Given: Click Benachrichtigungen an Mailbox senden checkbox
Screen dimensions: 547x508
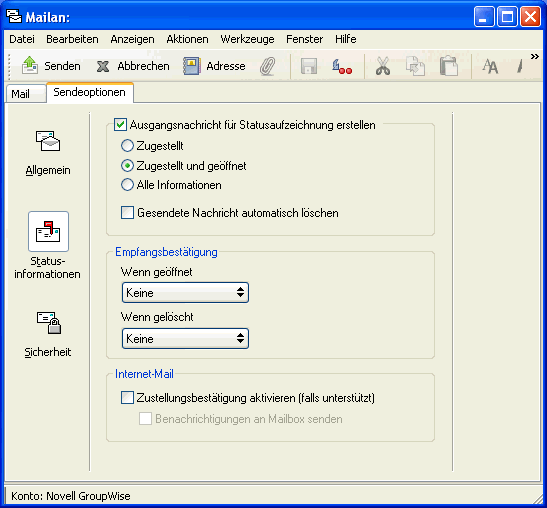Looking at the screenshot, I should coord(145,418).
